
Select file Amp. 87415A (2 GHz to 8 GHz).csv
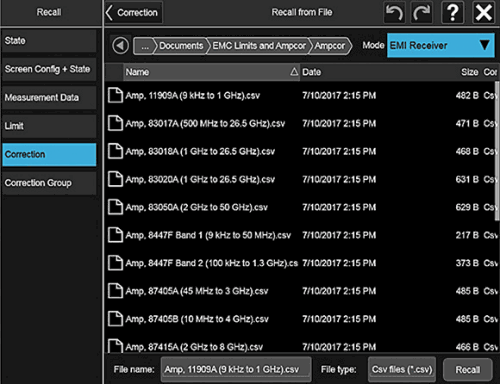point(194,347)
